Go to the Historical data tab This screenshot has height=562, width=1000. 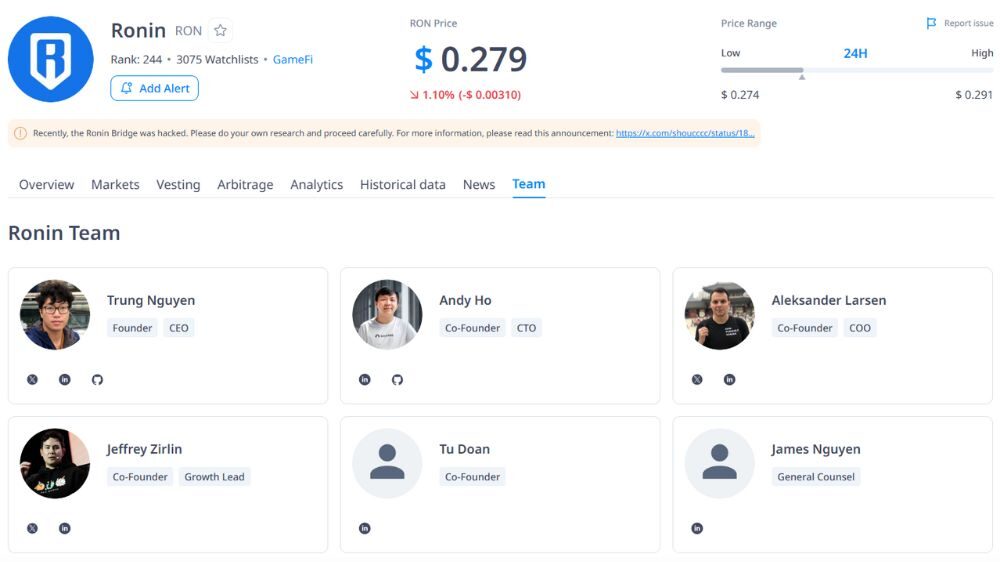(x=403, y=185)
